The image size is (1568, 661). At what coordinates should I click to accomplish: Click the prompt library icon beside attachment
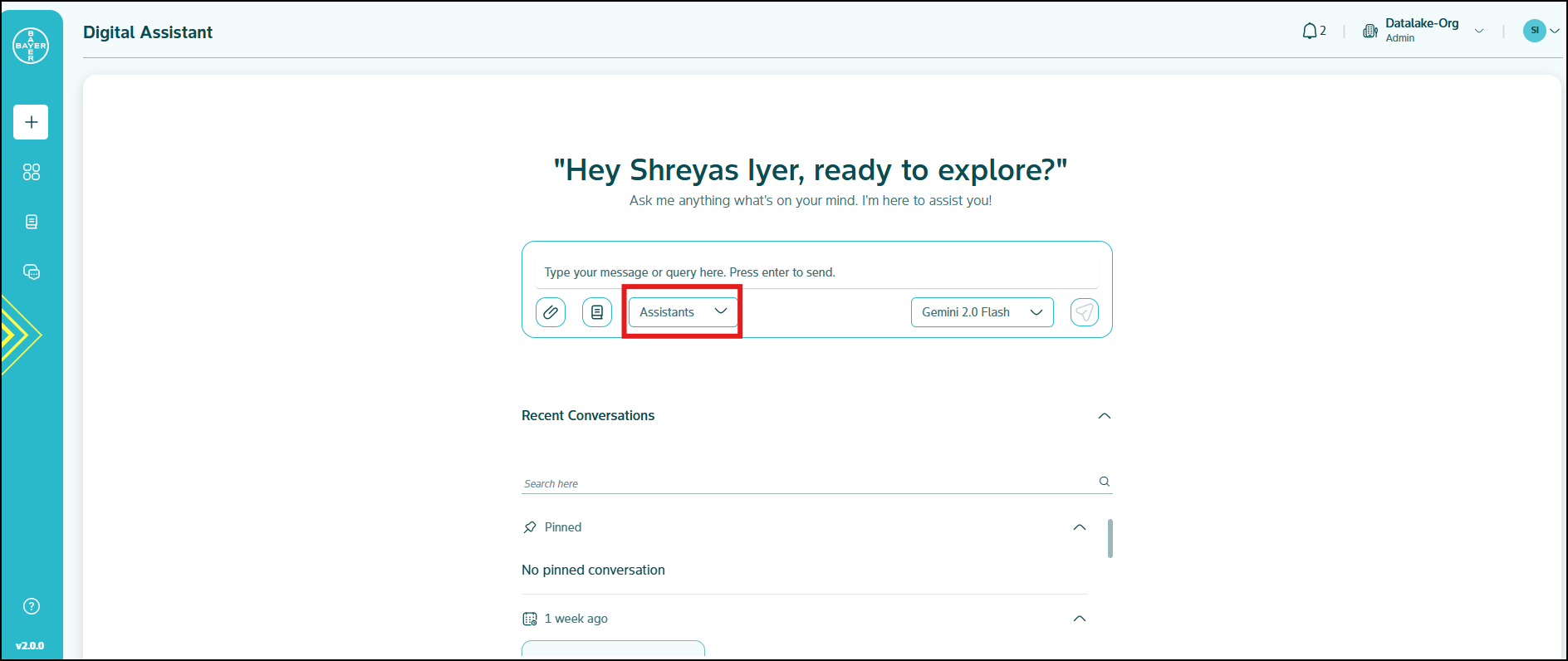coord(596,312)
